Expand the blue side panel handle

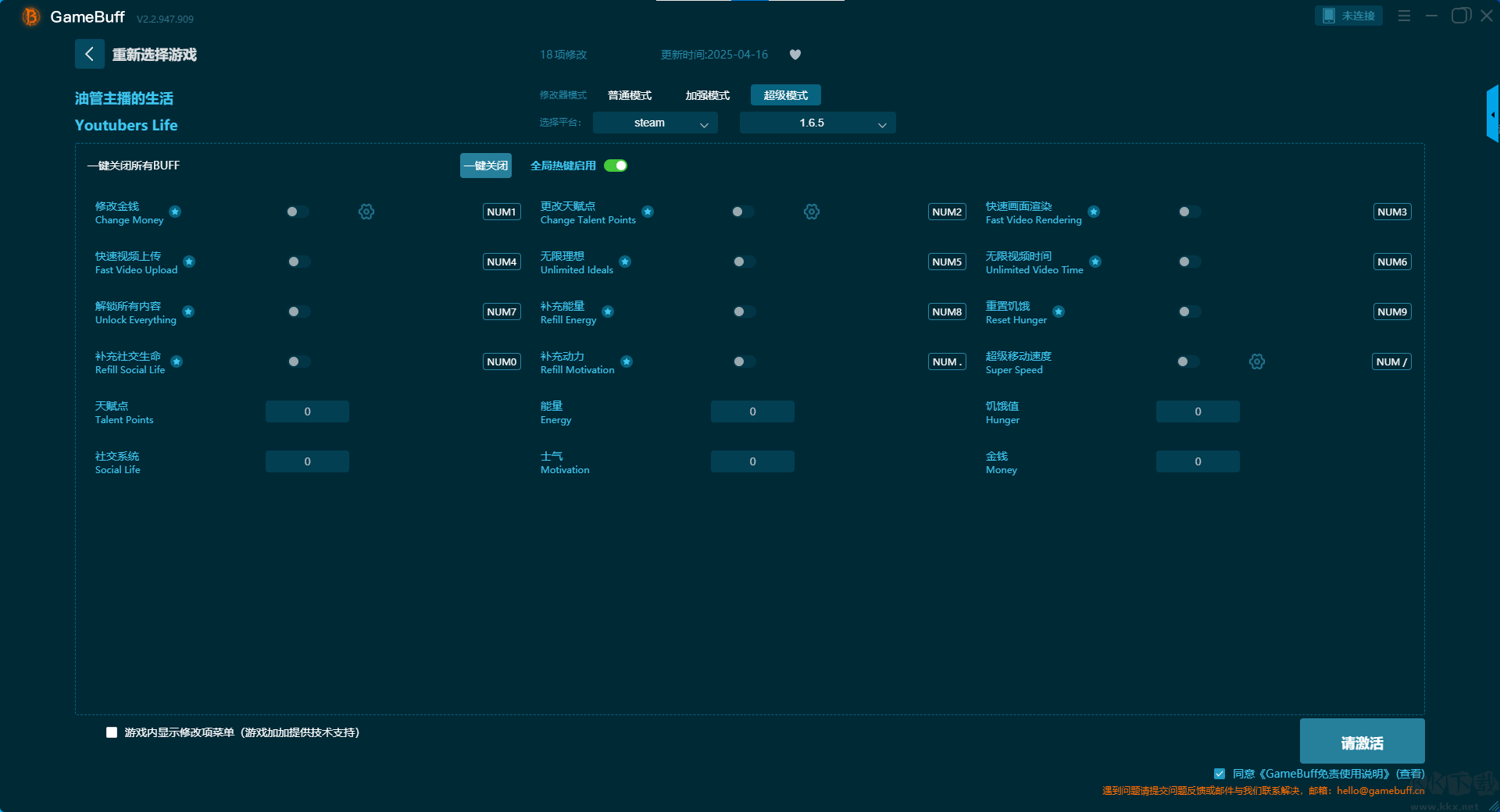1493,114
